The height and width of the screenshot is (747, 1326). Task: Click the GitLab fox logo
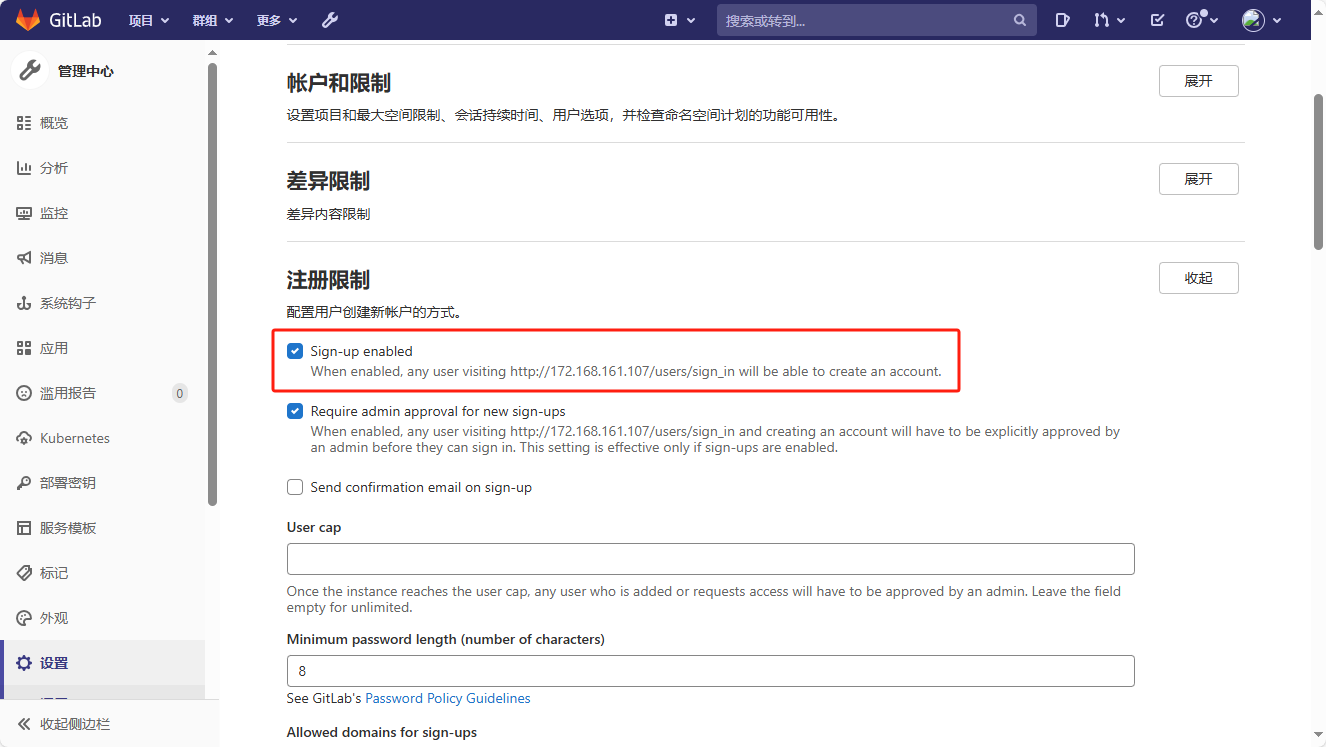(x=27, y=20)
